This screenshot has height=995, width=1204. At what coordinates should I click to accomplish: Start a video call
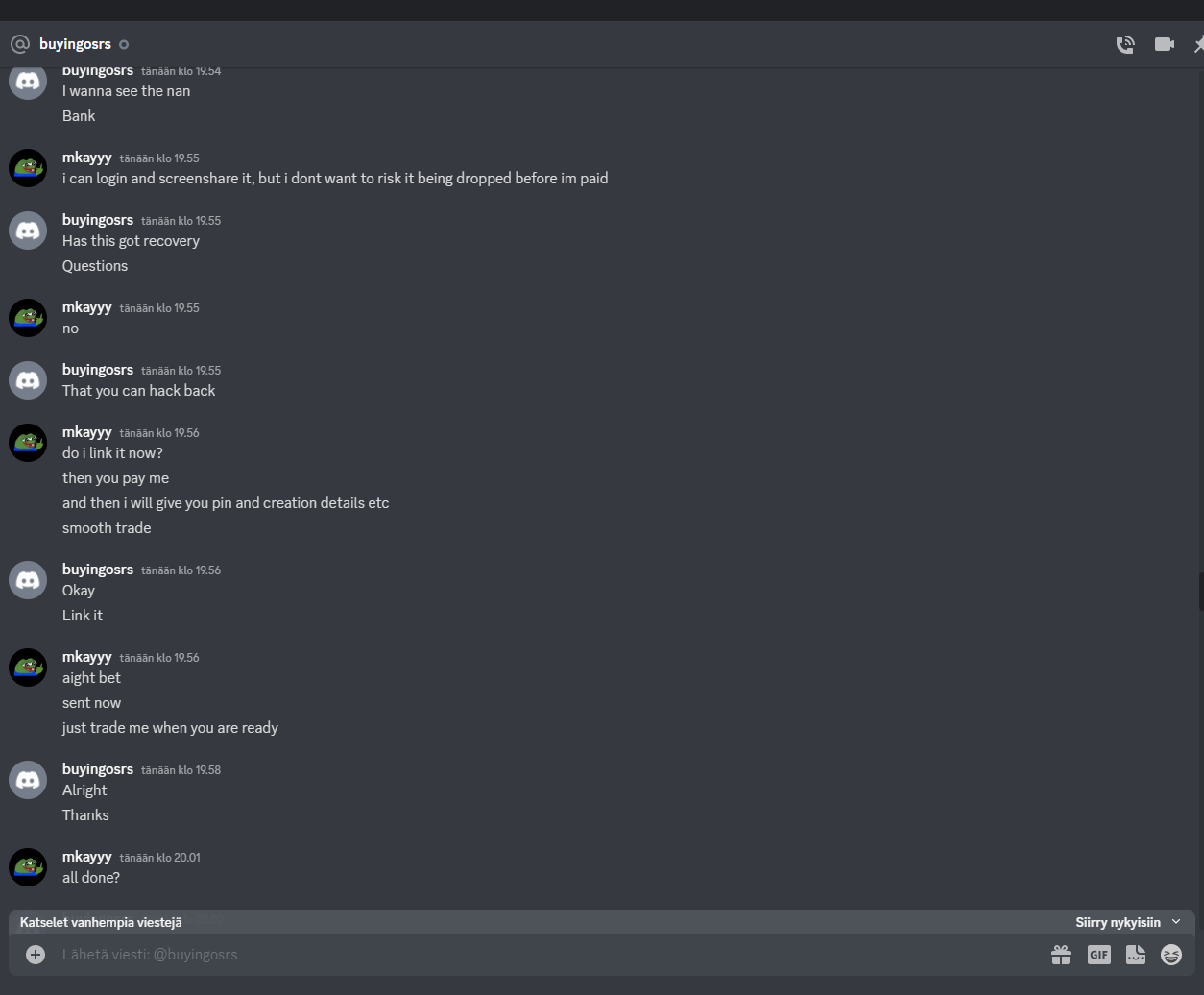pyautogui.click(x=1165, y=44)
